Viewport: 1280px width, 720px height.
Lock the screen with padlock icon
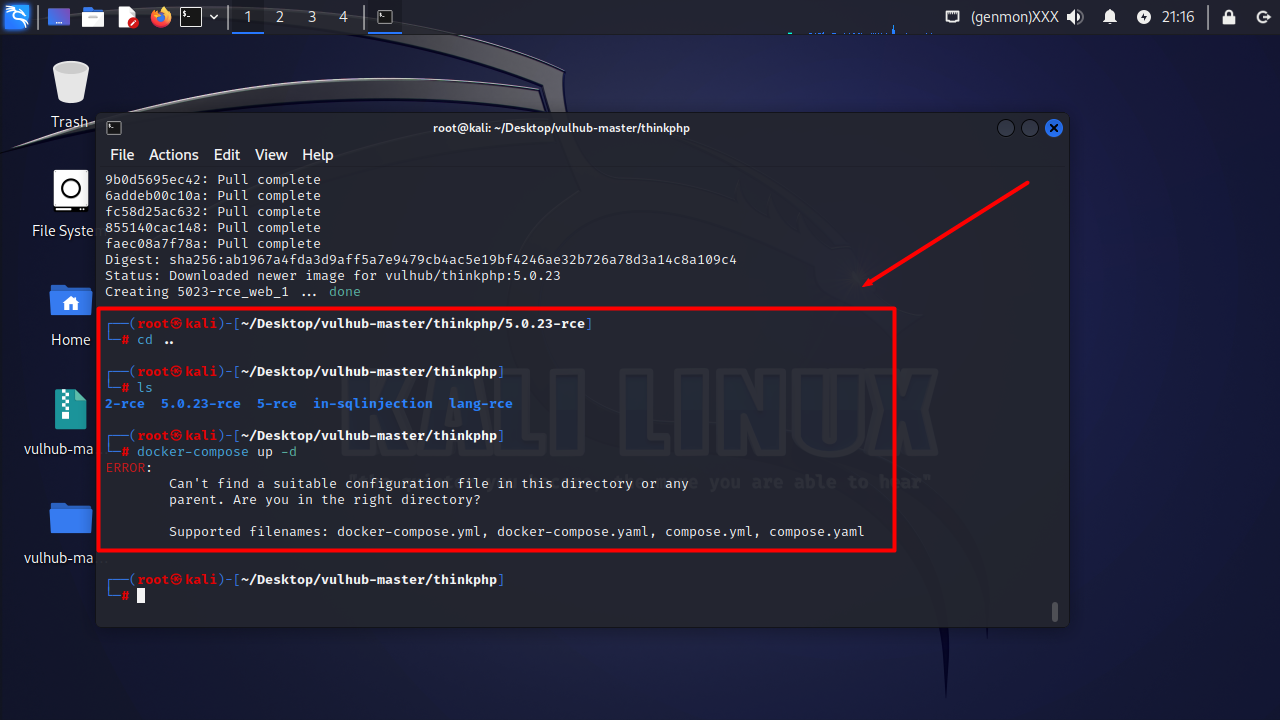tap(1229, 17)
